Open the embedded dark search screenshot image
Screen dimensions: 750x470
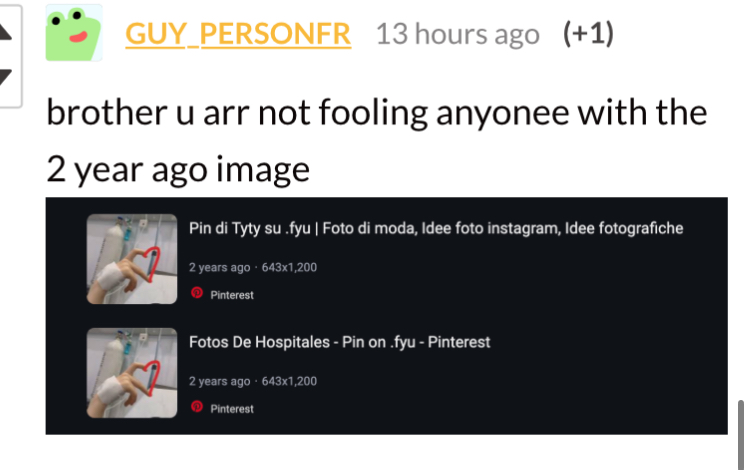pyautogui.click(x=386, y=316)
